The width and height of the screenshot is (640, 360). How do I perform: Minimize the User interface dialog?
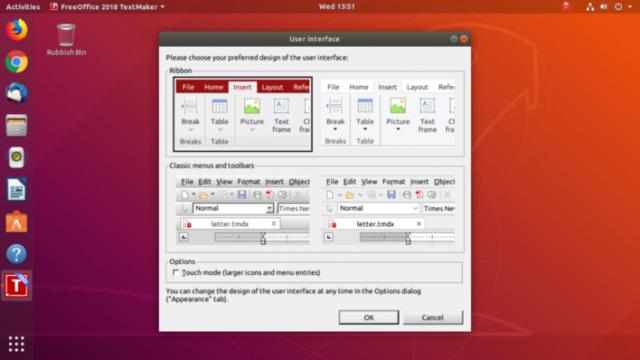[454, 39]
